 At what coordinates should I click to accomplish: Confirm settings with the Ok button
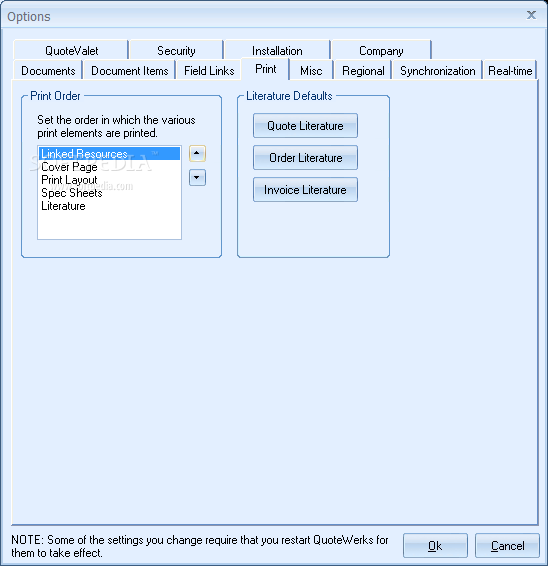click(x=435, y=545)
